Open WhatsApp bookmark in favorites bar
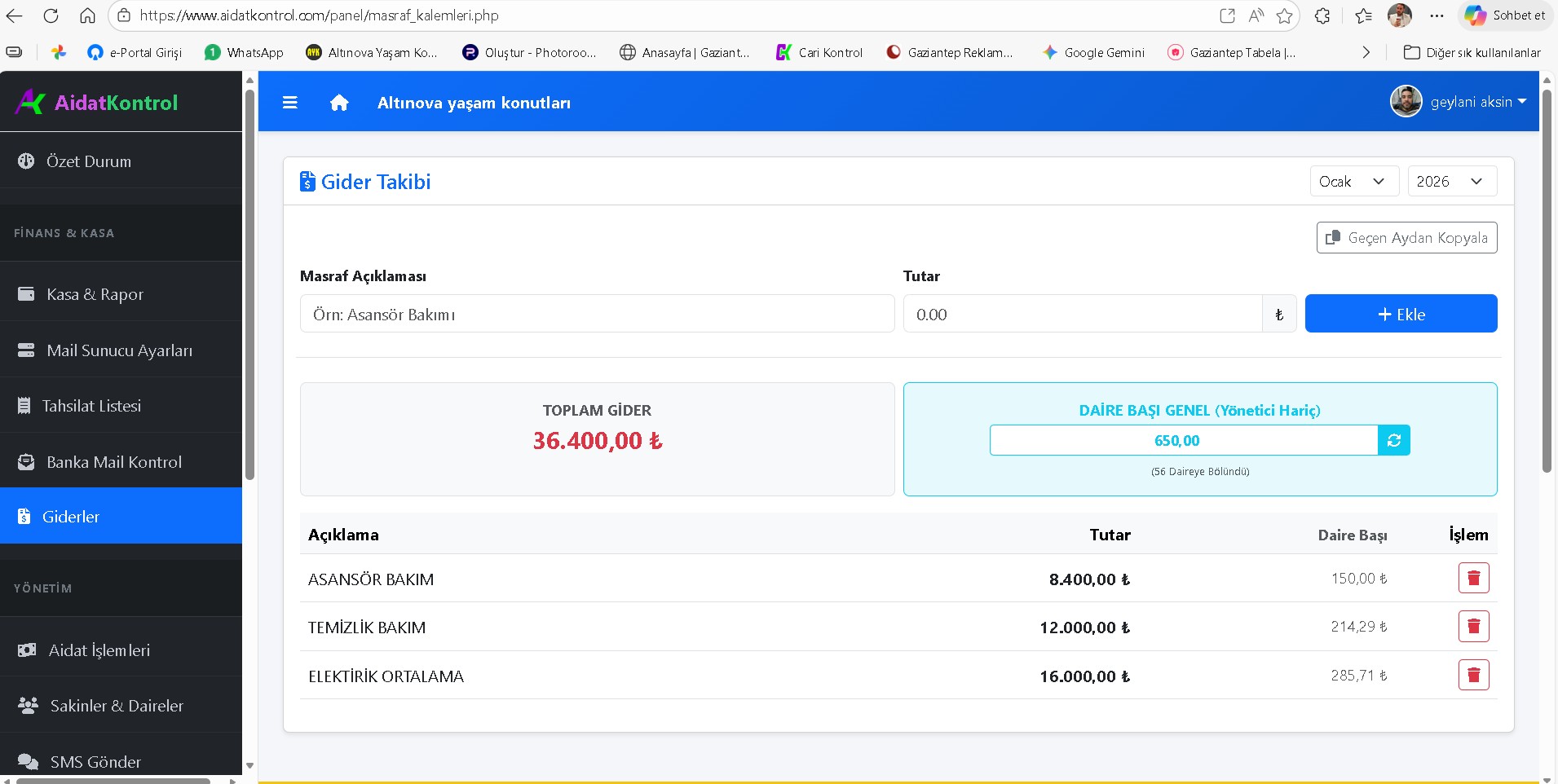The image size is (1558, 784). pos(244,52)
